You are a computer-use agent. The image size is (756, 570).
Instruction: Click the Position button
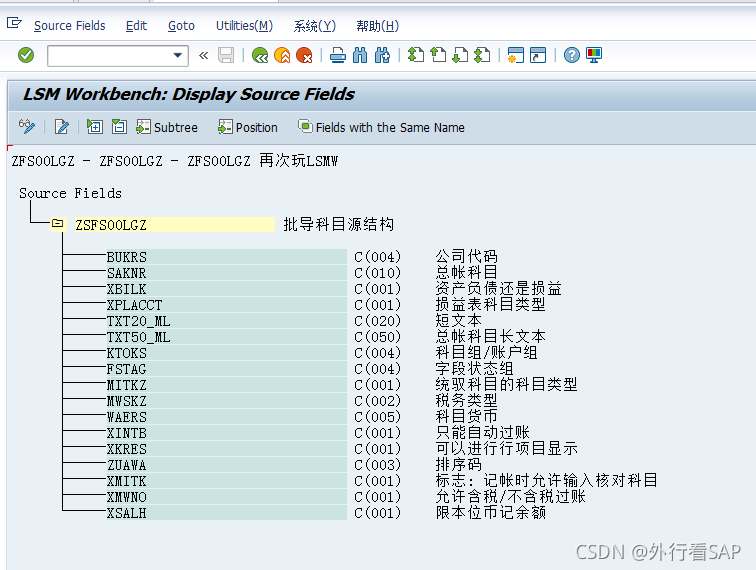248,127
